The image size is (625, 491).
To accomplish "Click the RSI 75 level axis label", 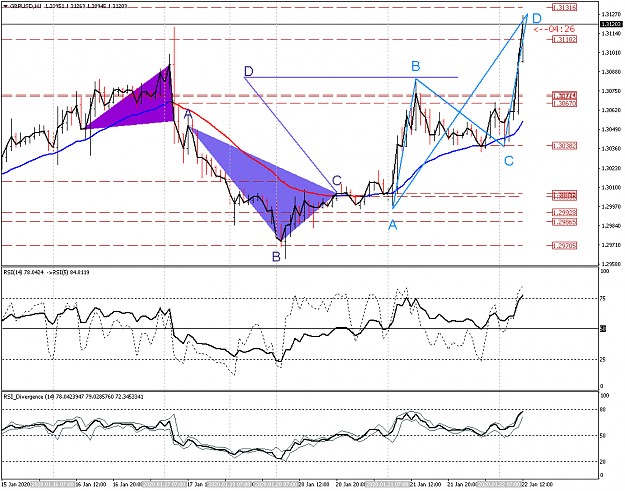I will (x=603, y=299).
